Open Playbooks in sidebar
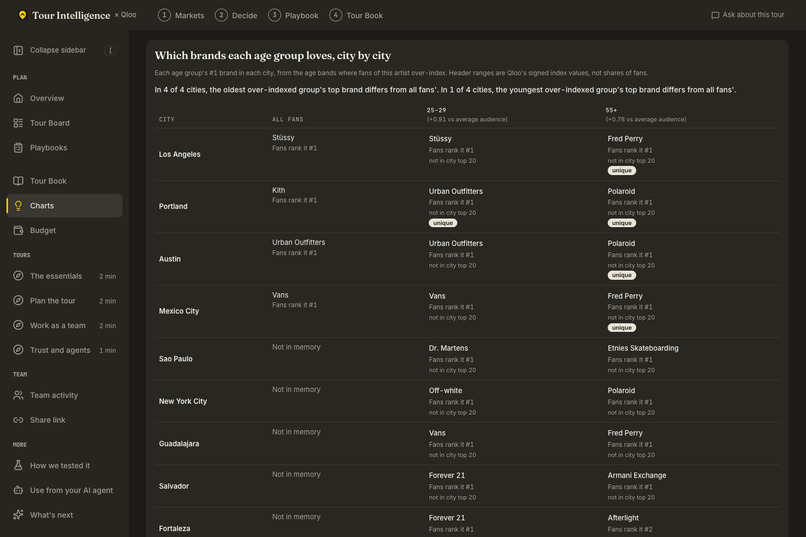Image resolution: width=806 pixels, height=537 pixels. pos(65,147)
